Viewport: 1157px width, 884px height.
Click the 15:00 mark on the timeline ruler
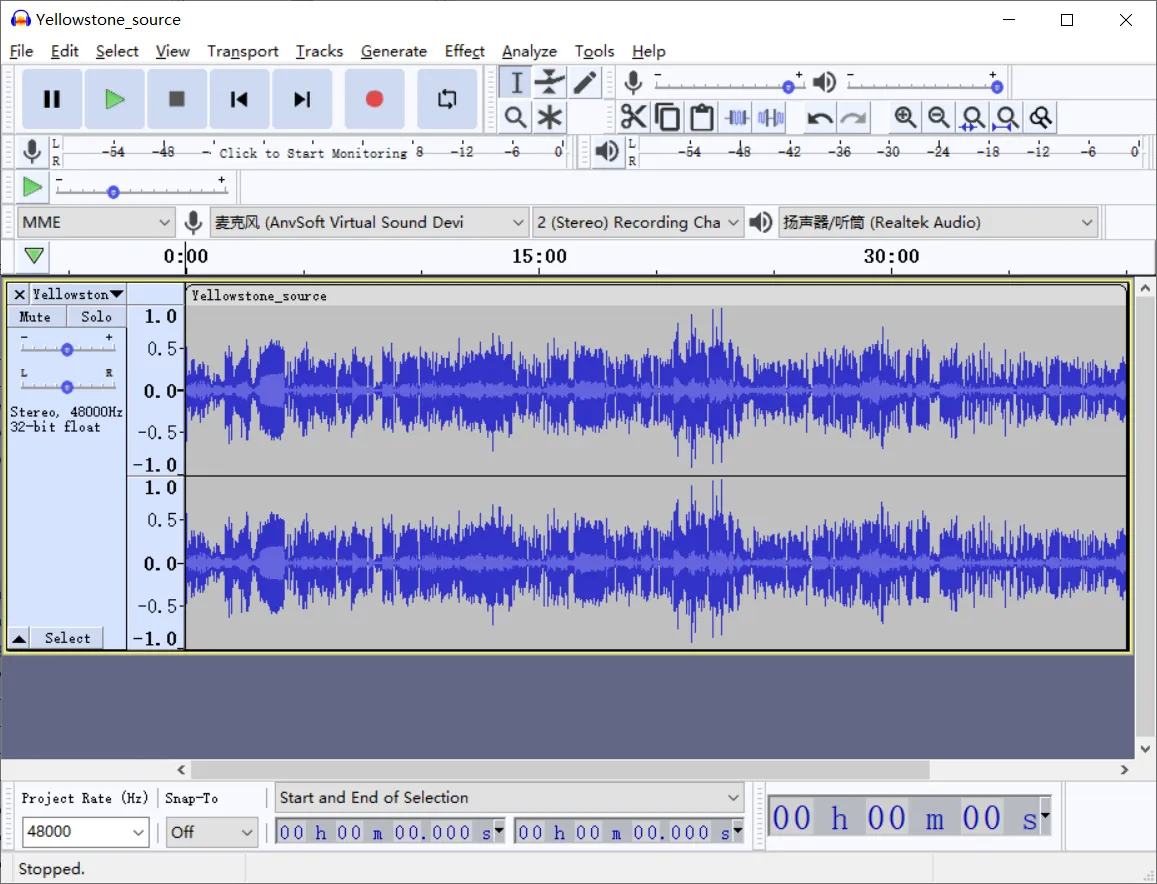tap(539, 258)
